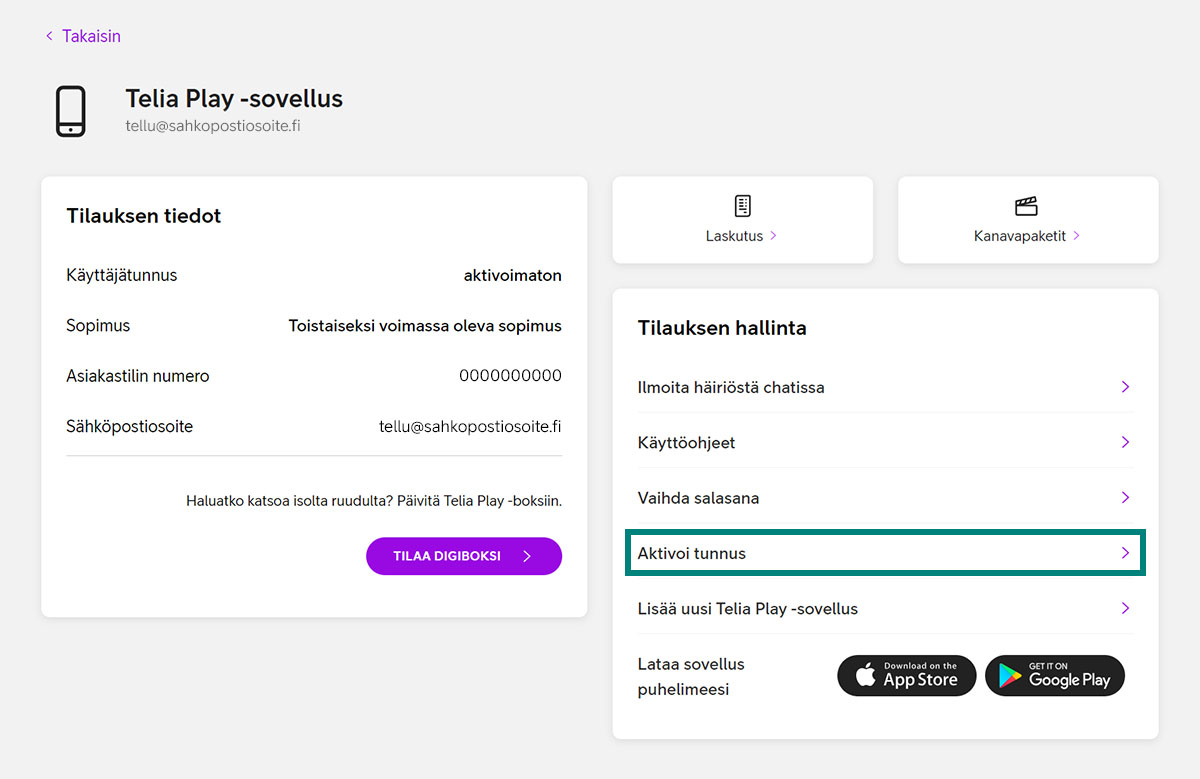Open the Google Play download badge
This screenshot has width=1200, height=779.
pyautogui.click(x=1054, y=676)
